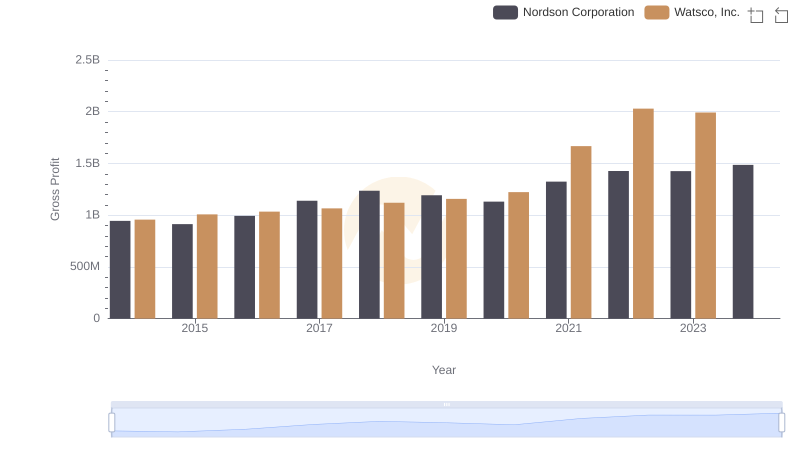Click the 2015 x-axis label

(194, 328)
